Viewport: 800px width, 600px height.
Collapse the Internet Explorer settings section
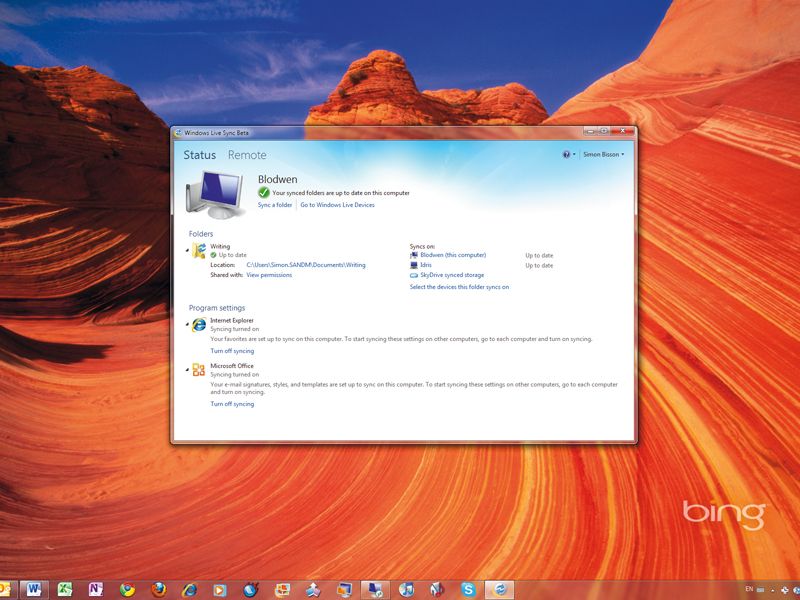pyautogui.click(x=189, y=322)
